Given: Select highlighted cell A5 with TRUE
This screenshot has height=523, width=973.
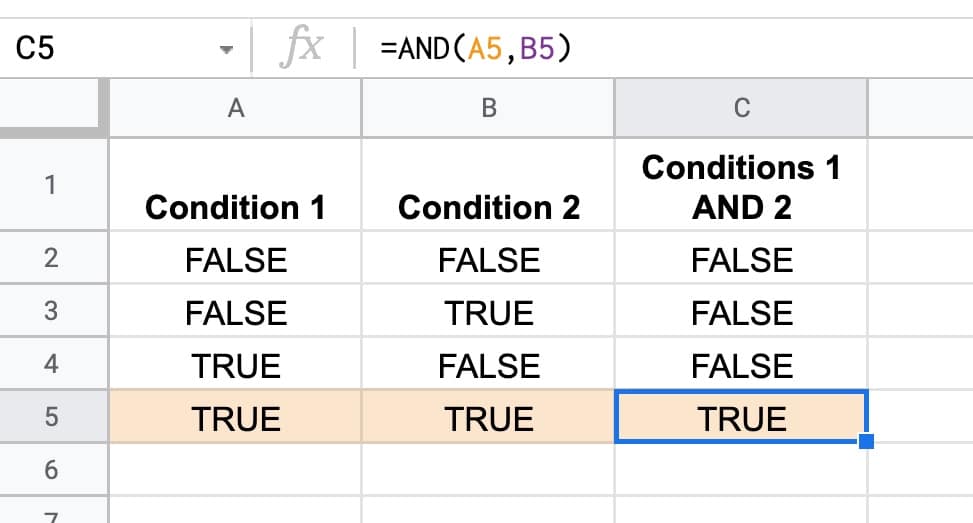Looking at the screenshot, I should [236, 417].
